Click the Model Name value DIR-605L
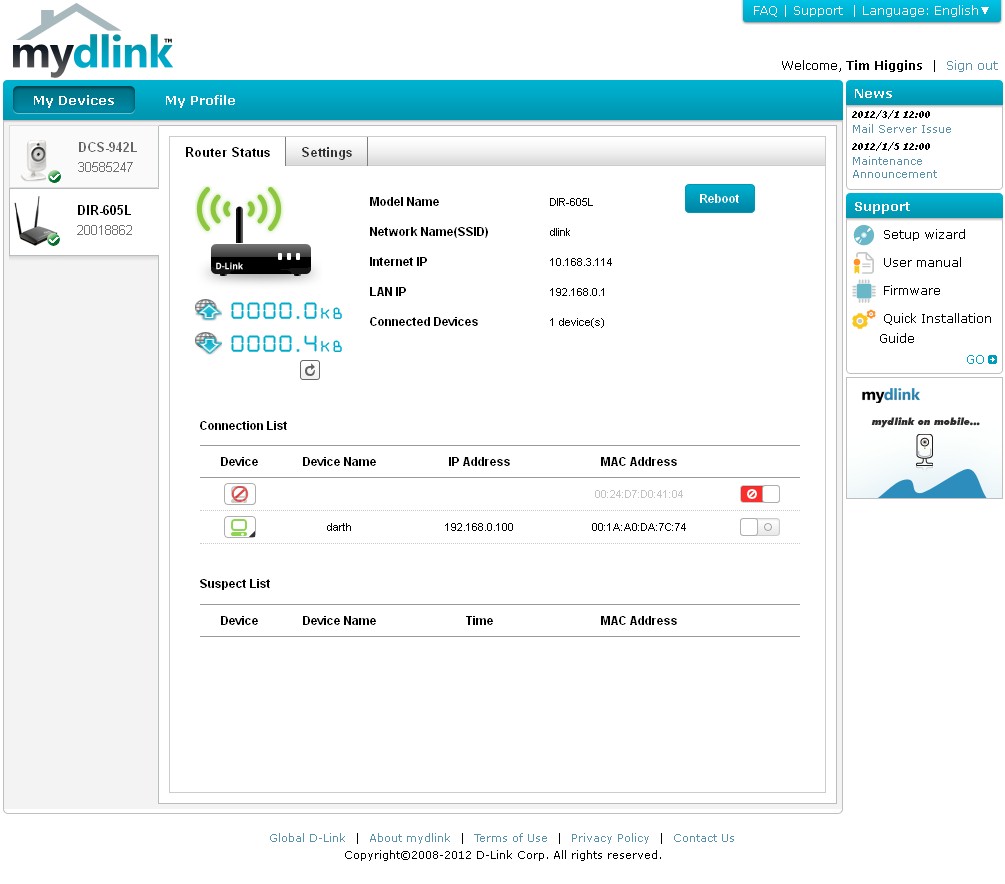This screenshot has width=1005, height=884. click(x=571, y=203)
